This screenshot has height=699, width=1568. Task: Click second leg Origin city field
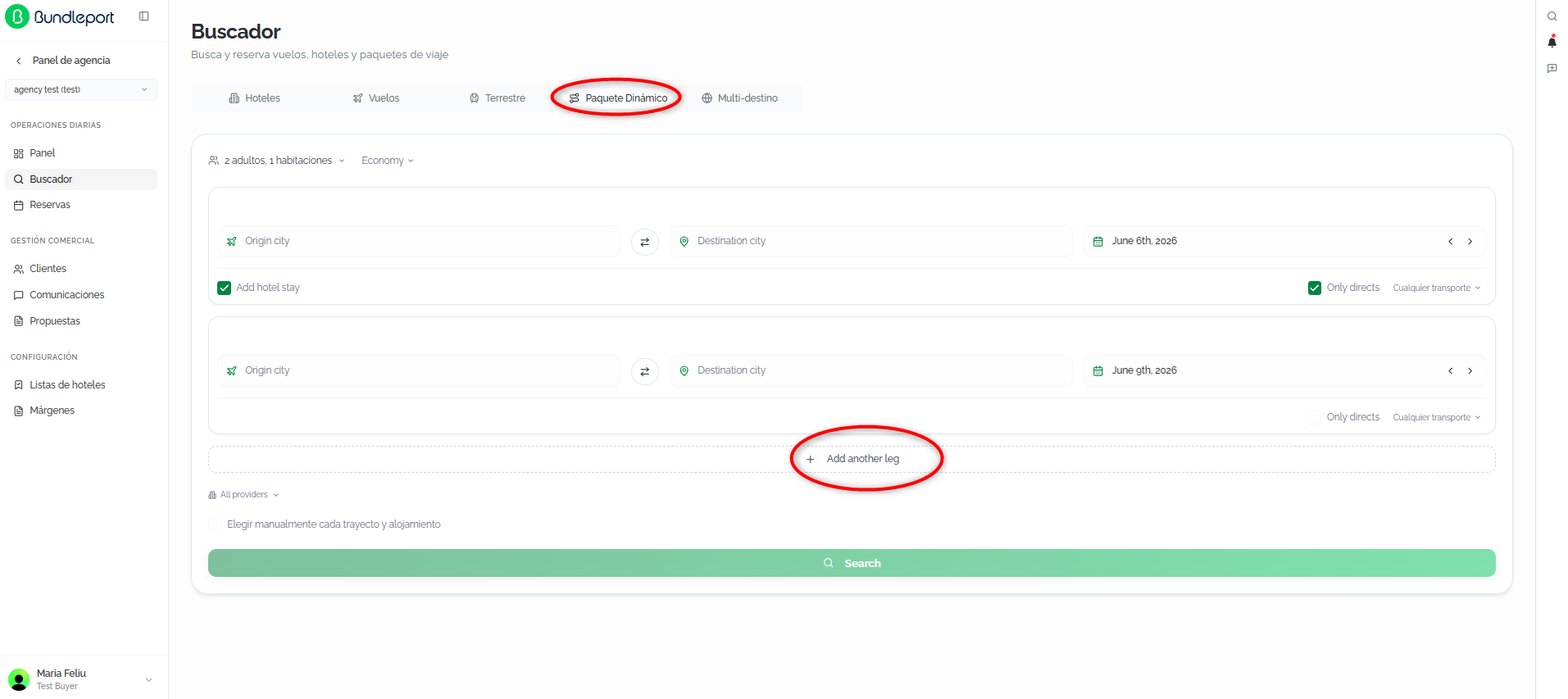tap(419, 371)
